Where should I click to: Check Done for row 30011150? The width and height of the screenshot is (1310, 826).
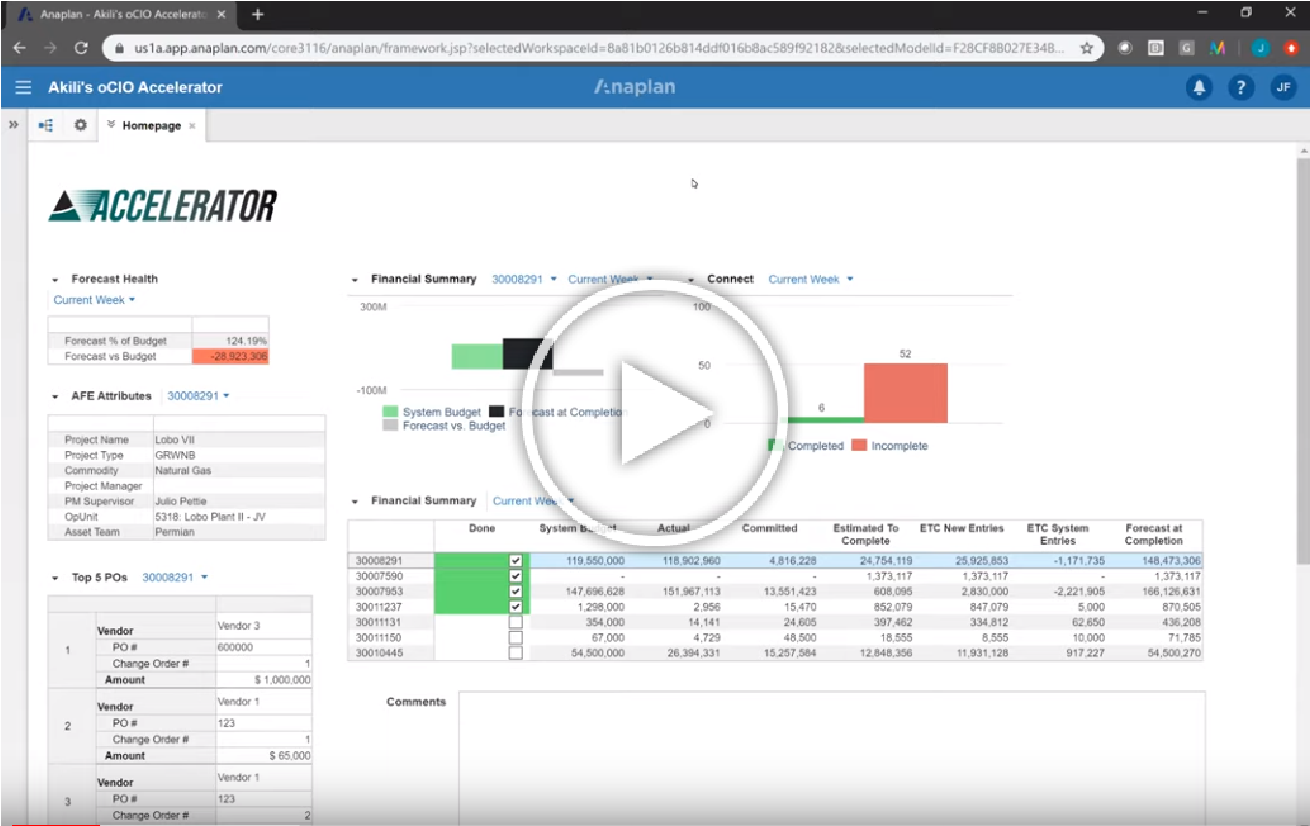516,637
